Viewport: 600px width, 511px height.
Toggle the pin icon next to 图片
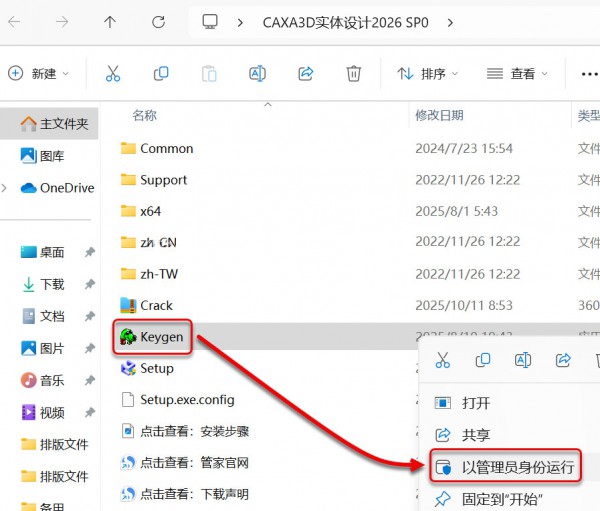pos(90,348)
